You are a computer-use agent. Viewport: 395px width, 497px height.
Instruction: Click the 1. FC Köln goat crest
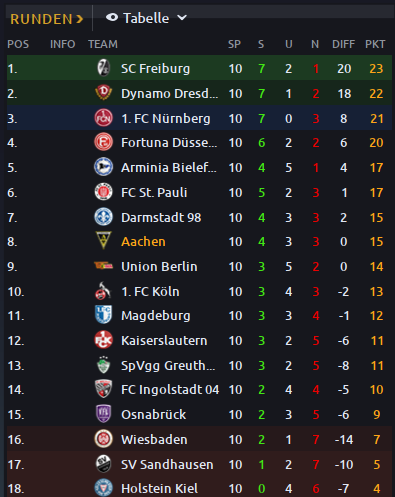pos(103,291)
